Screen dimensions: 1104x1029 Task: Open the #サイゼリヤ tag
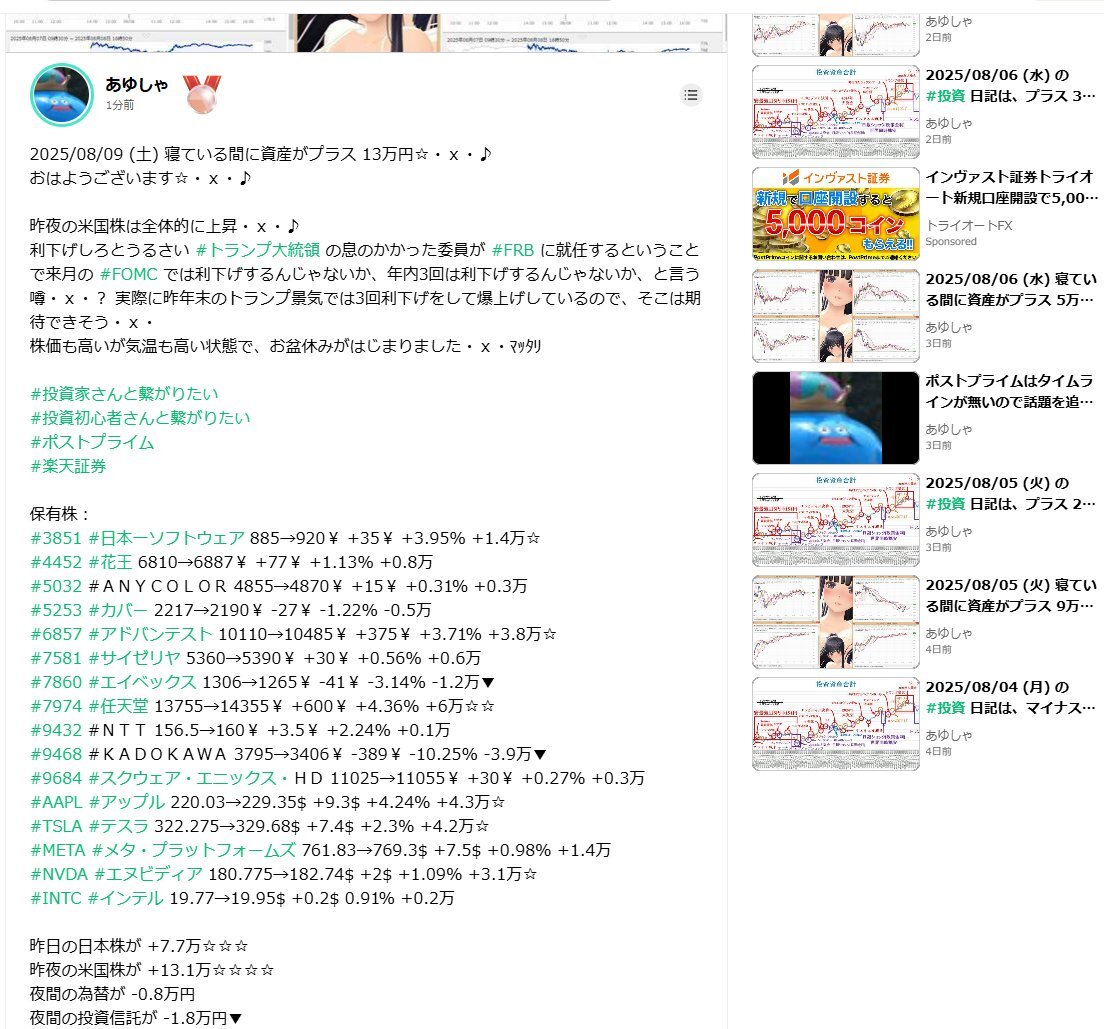click(134, 658)
